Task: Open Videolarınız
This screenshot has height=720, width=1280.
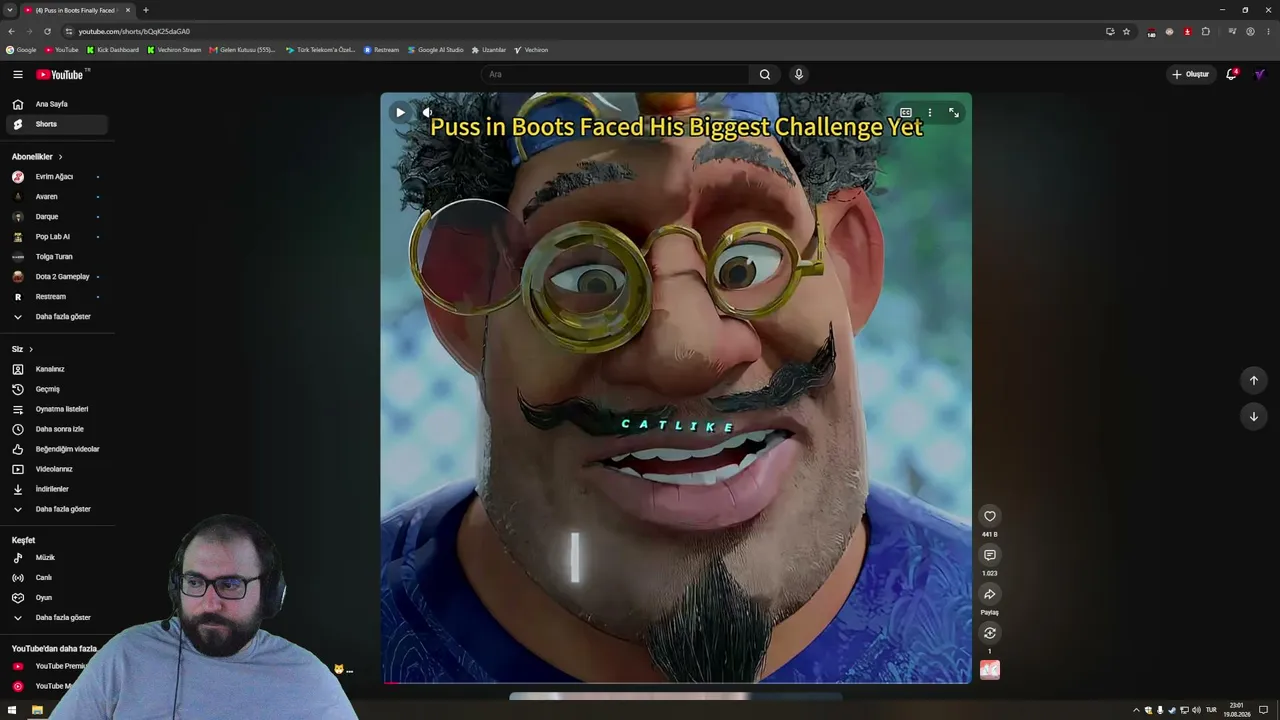Action: tap(57, 469)
